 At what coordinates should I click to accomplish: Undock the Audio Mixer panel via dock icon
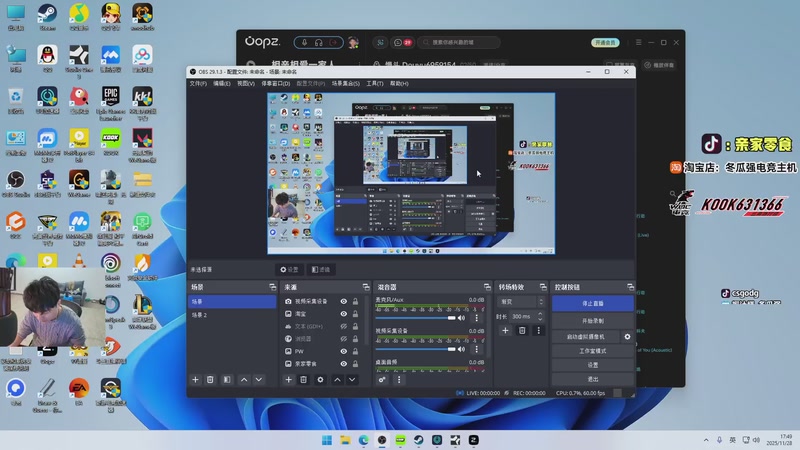(x=487, y=287)
